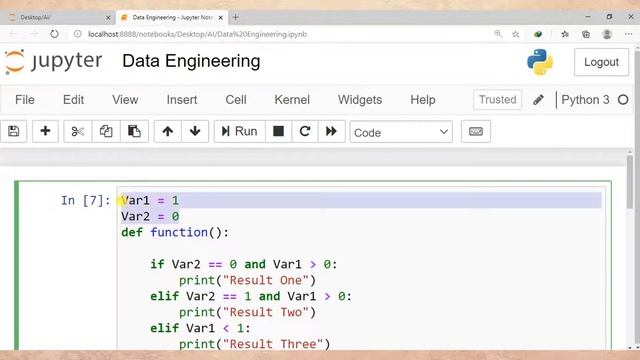This screenshot has height=360, width=640.
Task: Open the browser profile avatar
Action: tap(607, 34)
